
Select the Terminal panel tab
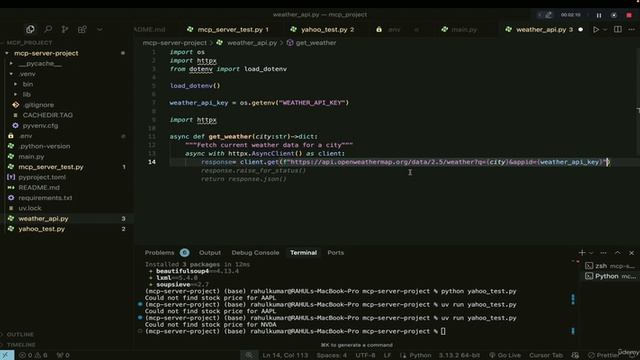point(303,253)
